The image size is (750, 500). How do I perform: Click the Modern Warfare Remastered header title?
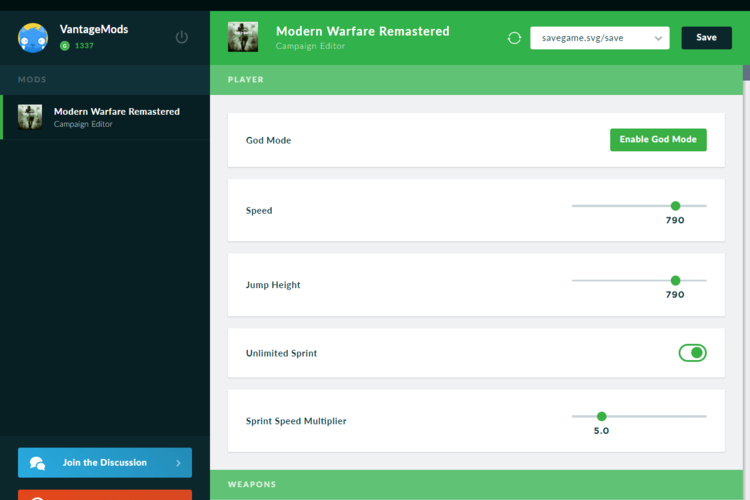363,31
